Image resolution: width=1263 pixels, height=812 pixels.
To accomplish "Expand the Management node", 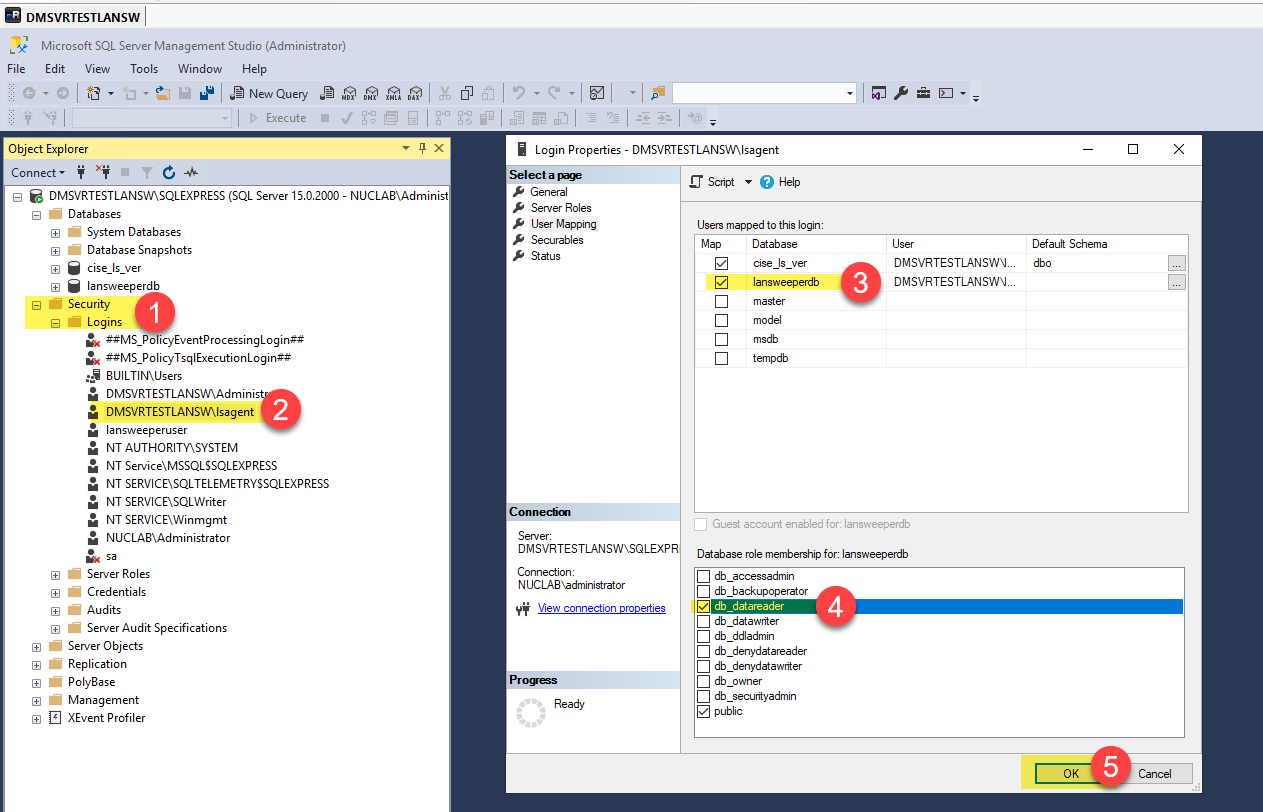I will pos(37,700).
